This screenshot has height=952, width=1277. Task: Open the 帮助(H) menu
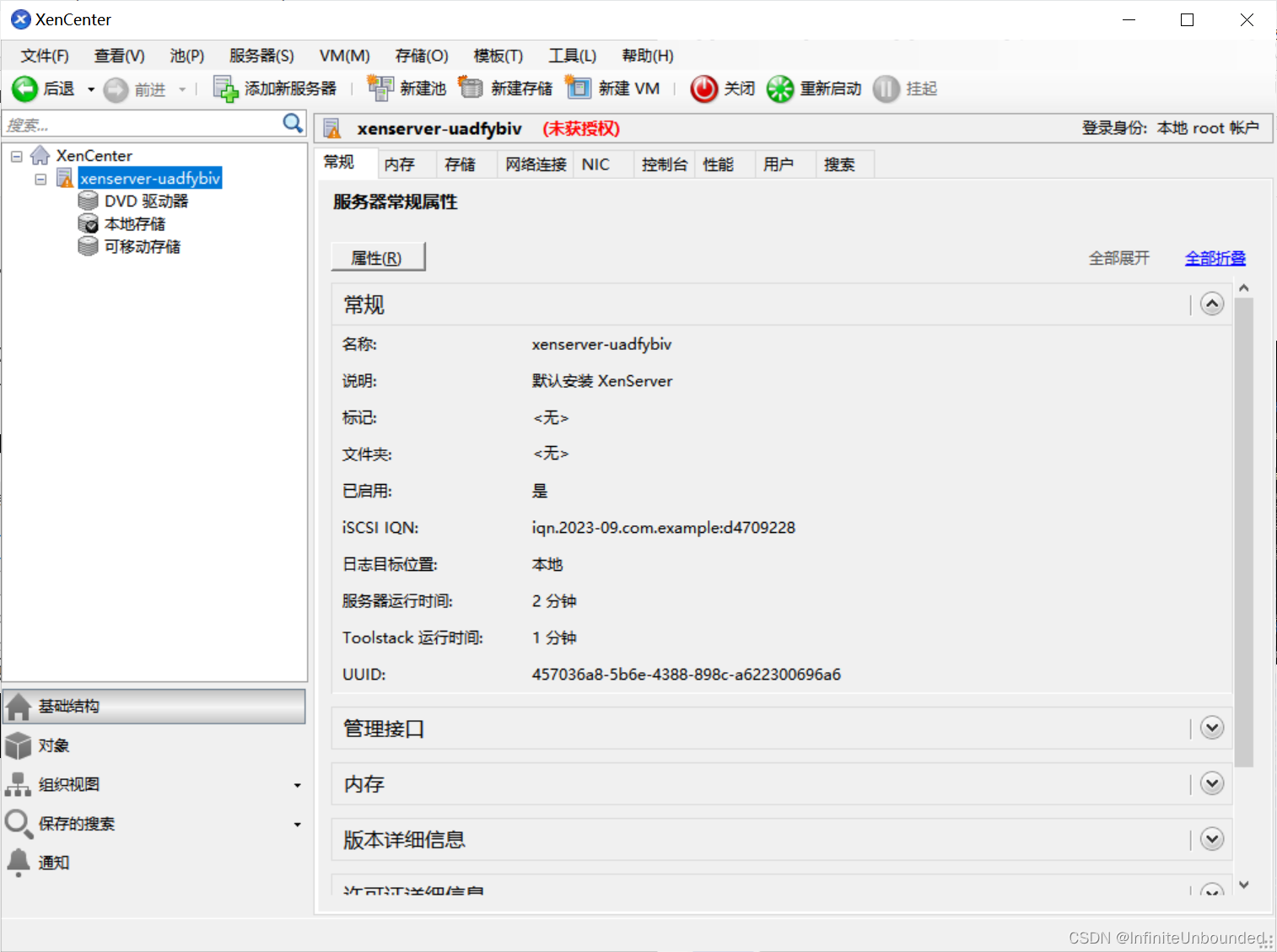pos(648,56)
